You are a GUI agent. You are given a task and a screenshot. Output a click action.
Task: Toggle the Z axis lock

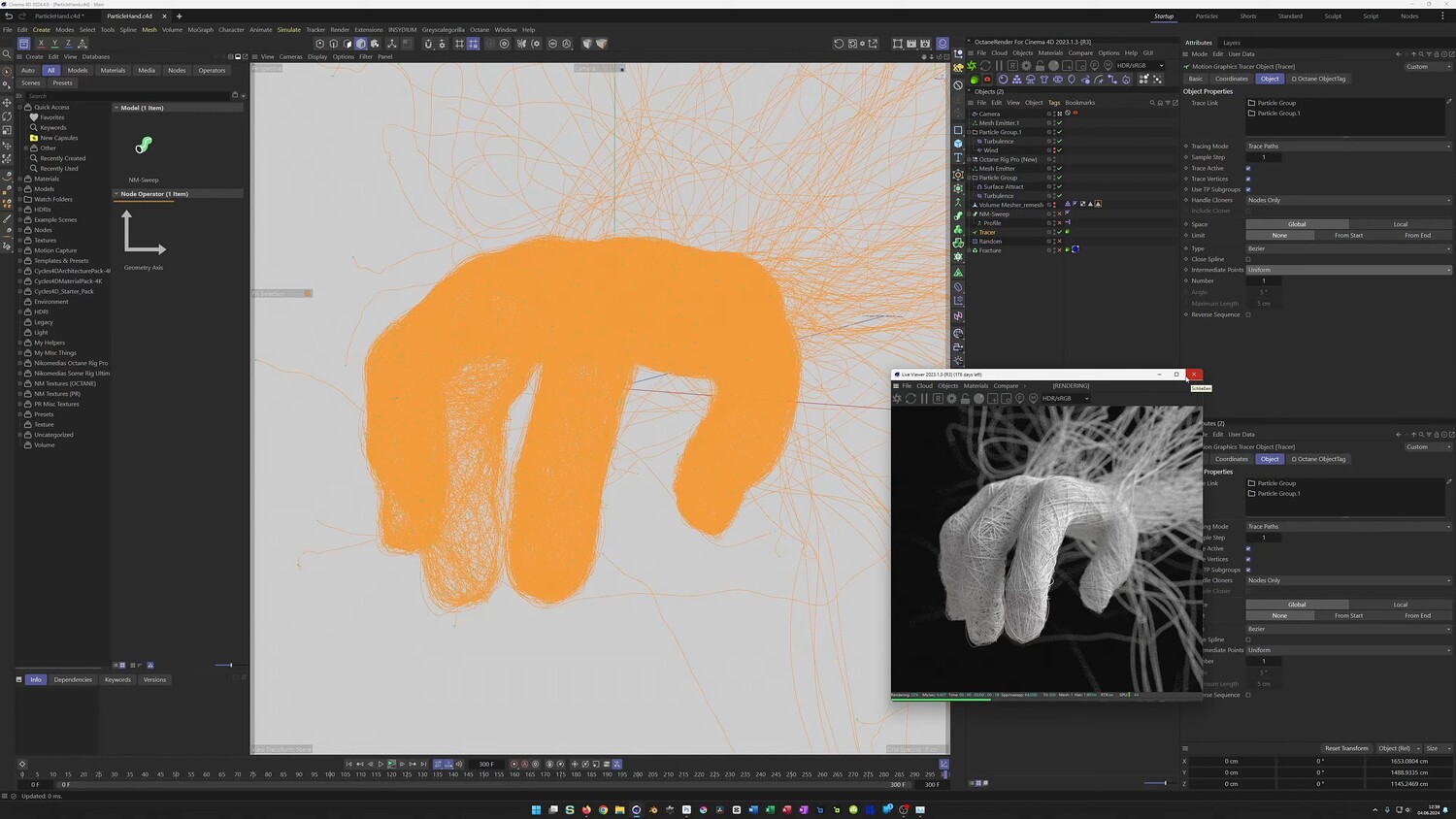point(68,44)
